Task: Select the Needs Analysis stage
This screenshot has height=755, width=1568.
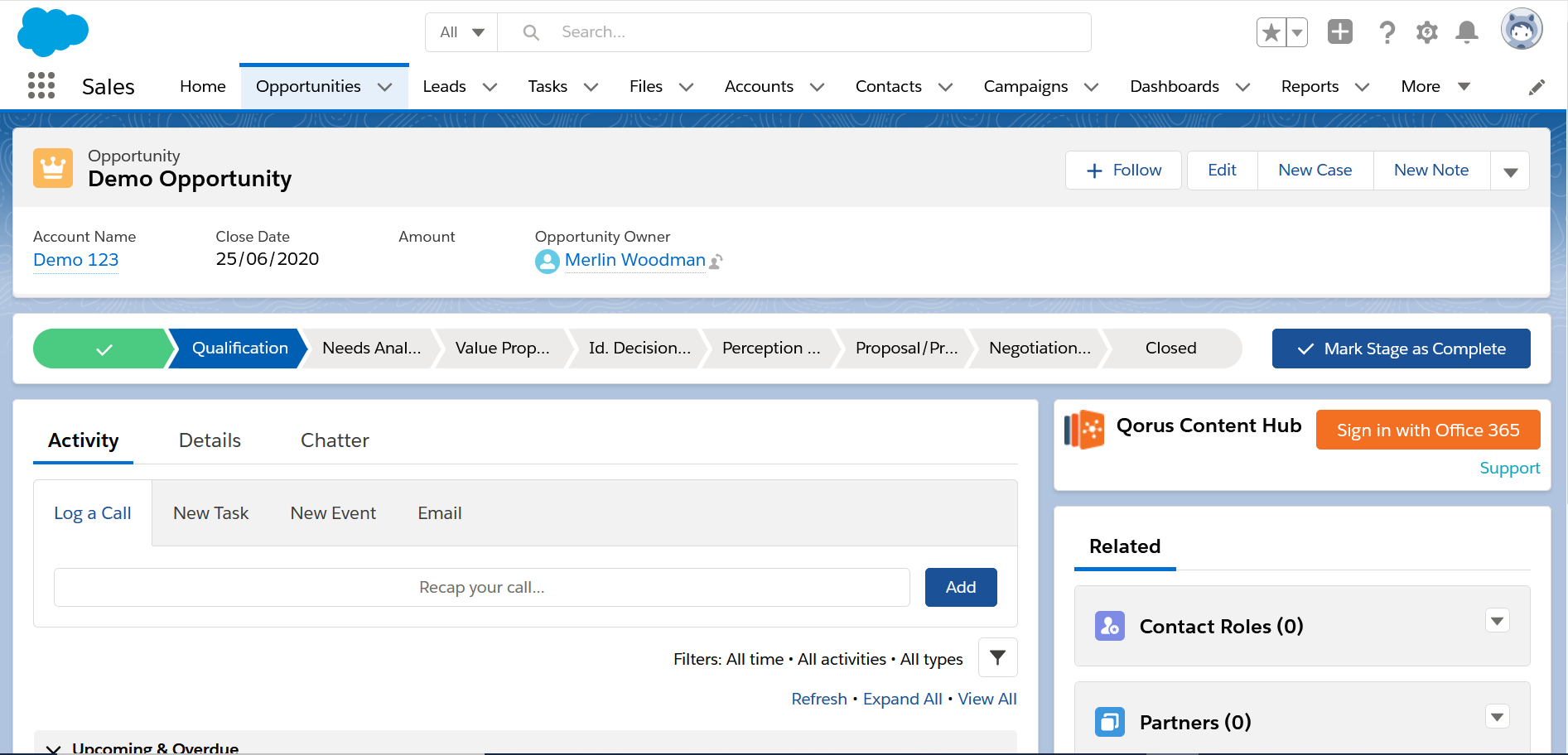Action: (371, 349)
